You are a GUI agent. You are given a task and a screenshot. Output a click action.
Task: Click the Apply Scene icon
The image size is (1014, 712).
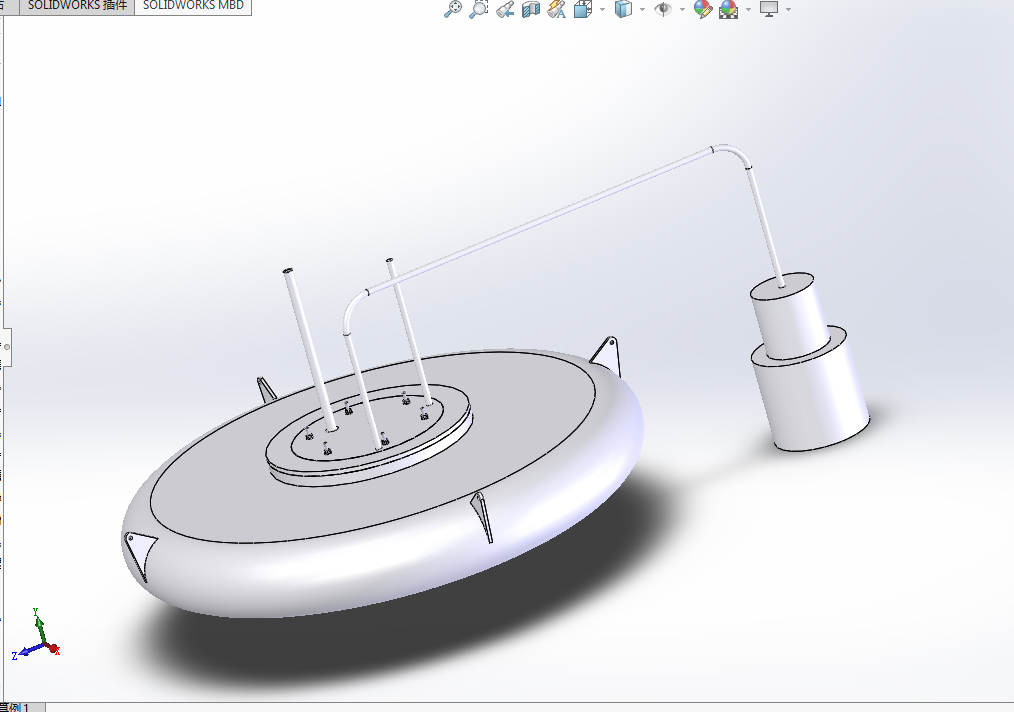729,9
